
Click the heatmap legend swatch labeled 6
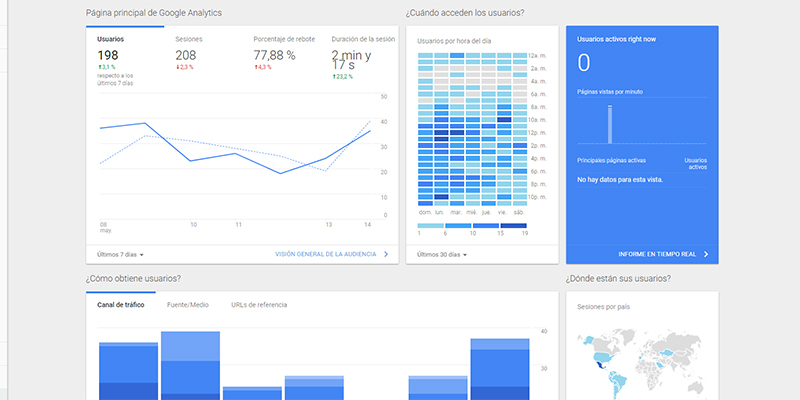458,226
